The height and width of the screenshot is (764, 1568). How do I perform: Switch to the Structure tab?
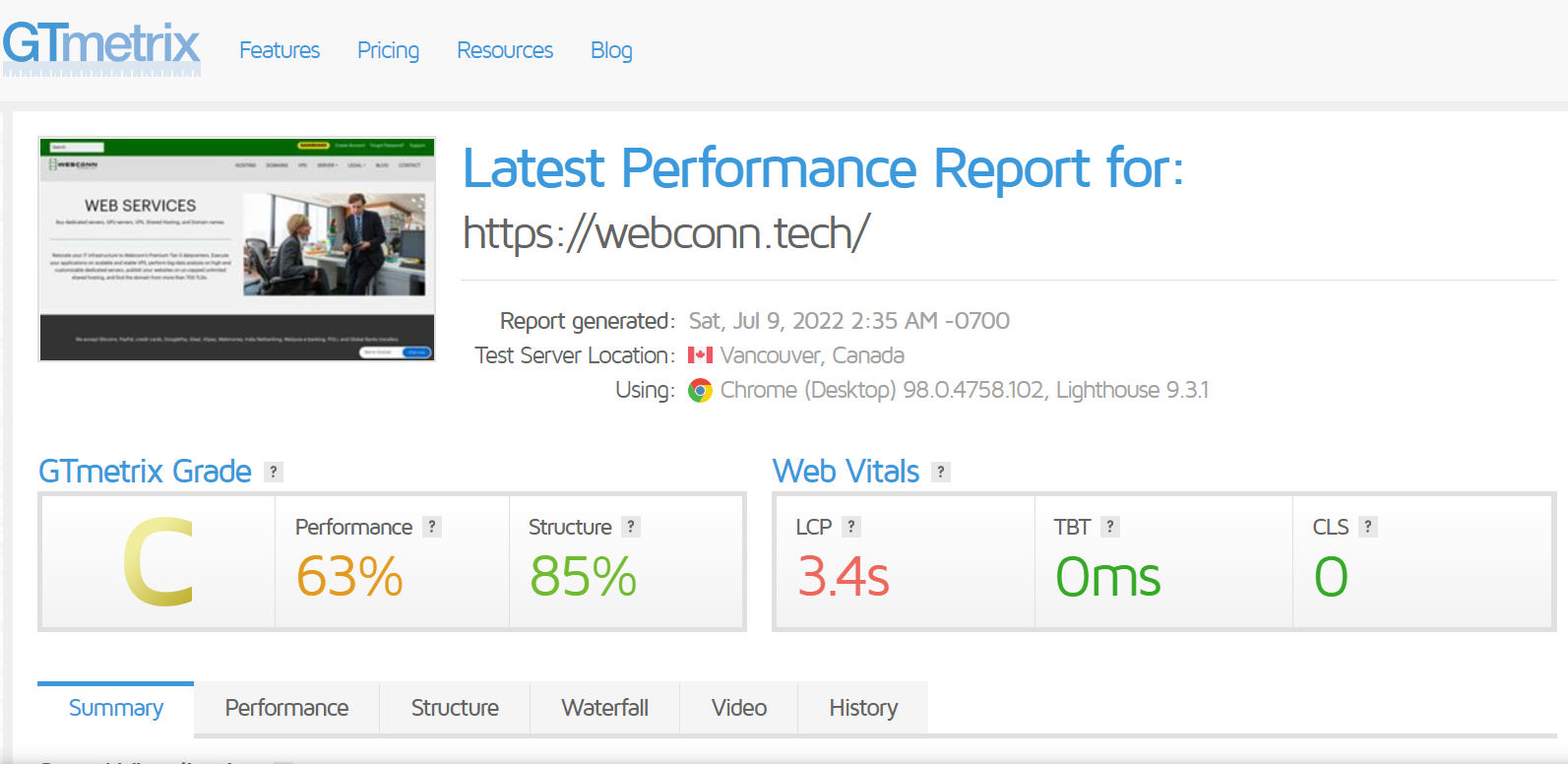click(x=455, y=708)
